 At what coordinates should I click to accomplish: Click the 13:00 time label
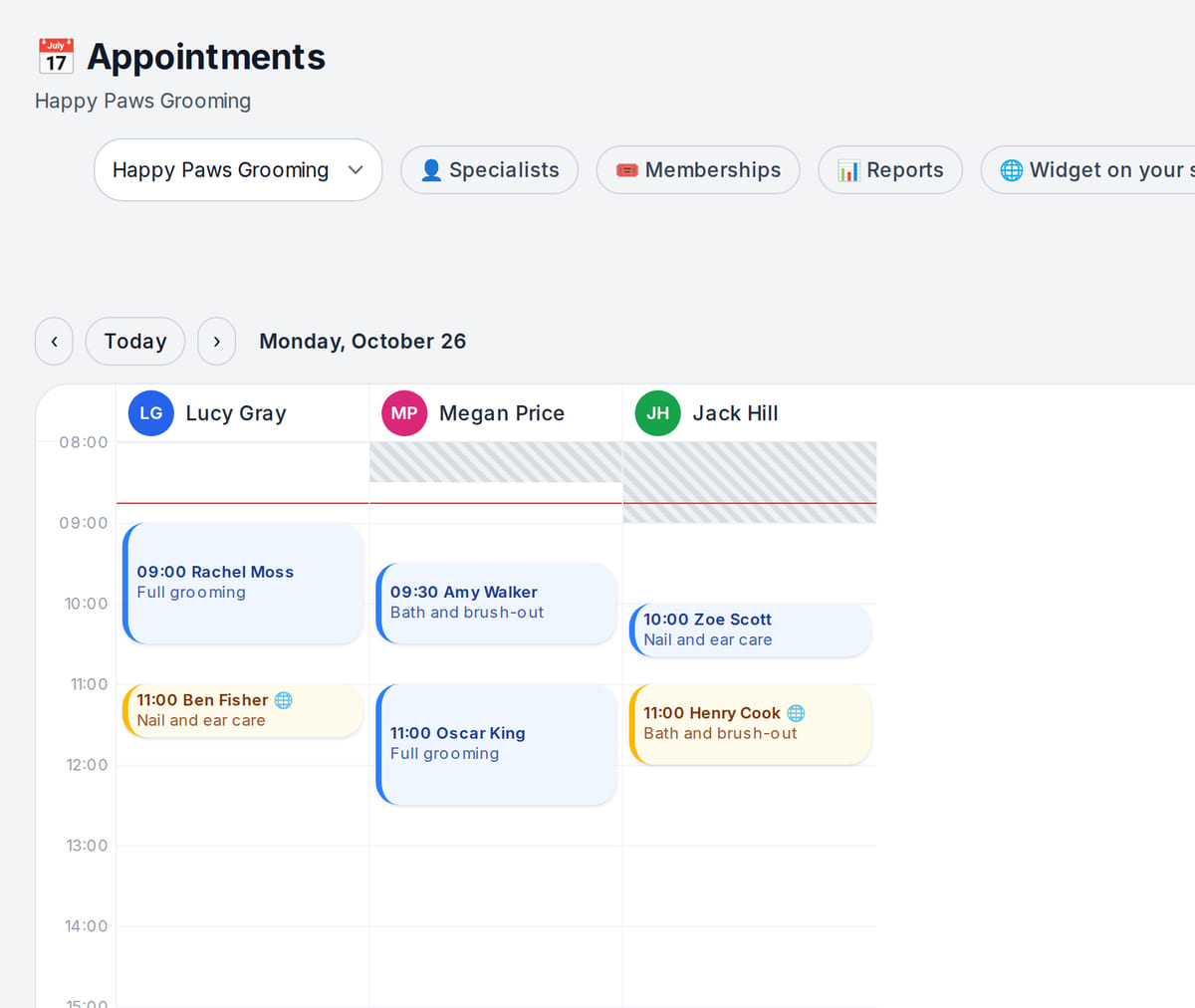[87, 846]
